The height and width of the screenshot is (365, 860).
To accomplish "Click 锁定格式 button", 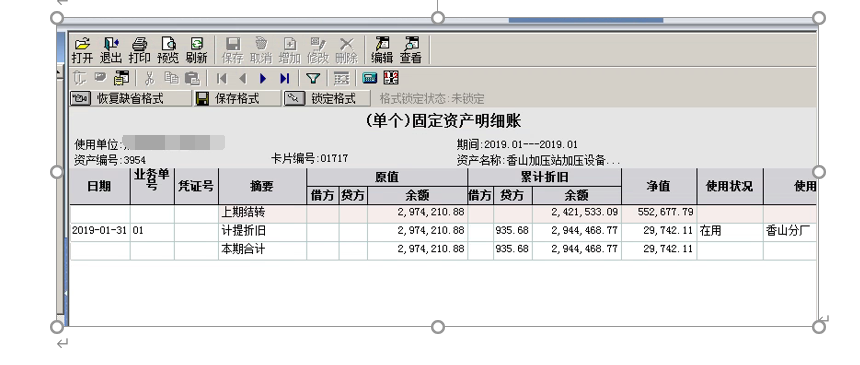I will 327,99.
